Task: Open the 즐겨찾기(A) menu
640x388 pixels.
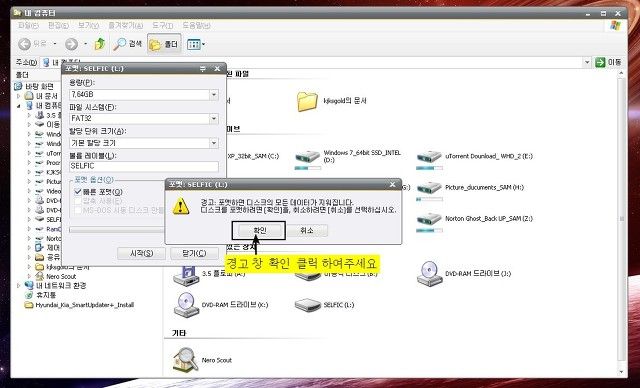Action: (125, 25)
